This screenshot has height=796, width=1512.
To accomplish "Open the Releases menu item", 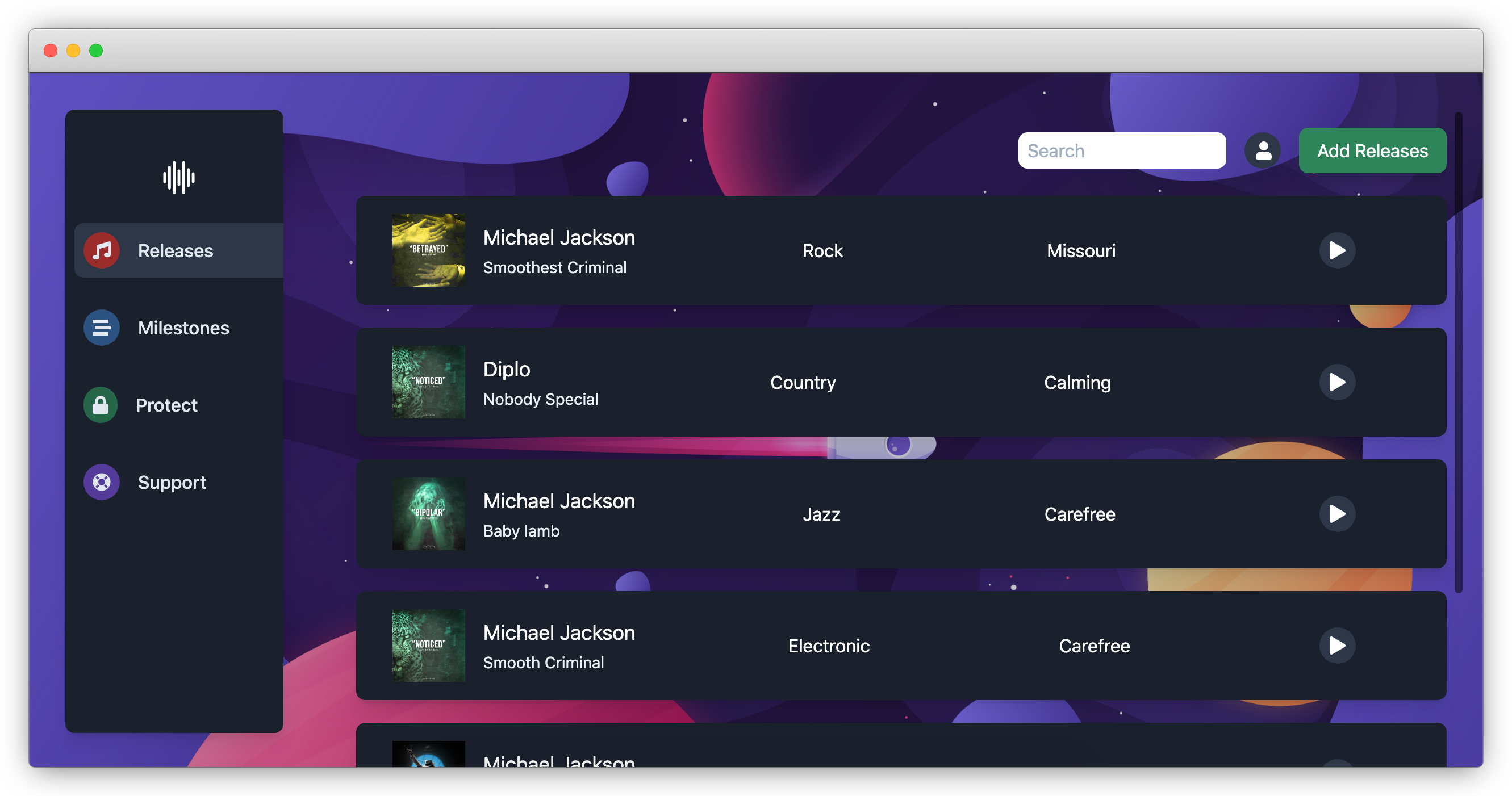I will tap(179, 250).
